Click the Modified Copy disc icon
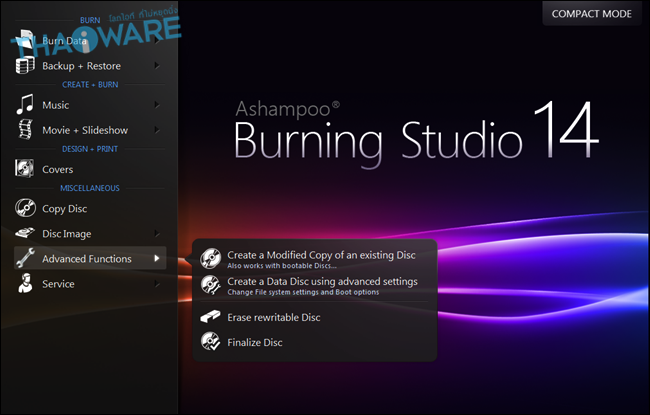Screen dimensions: 650x415 211,258
